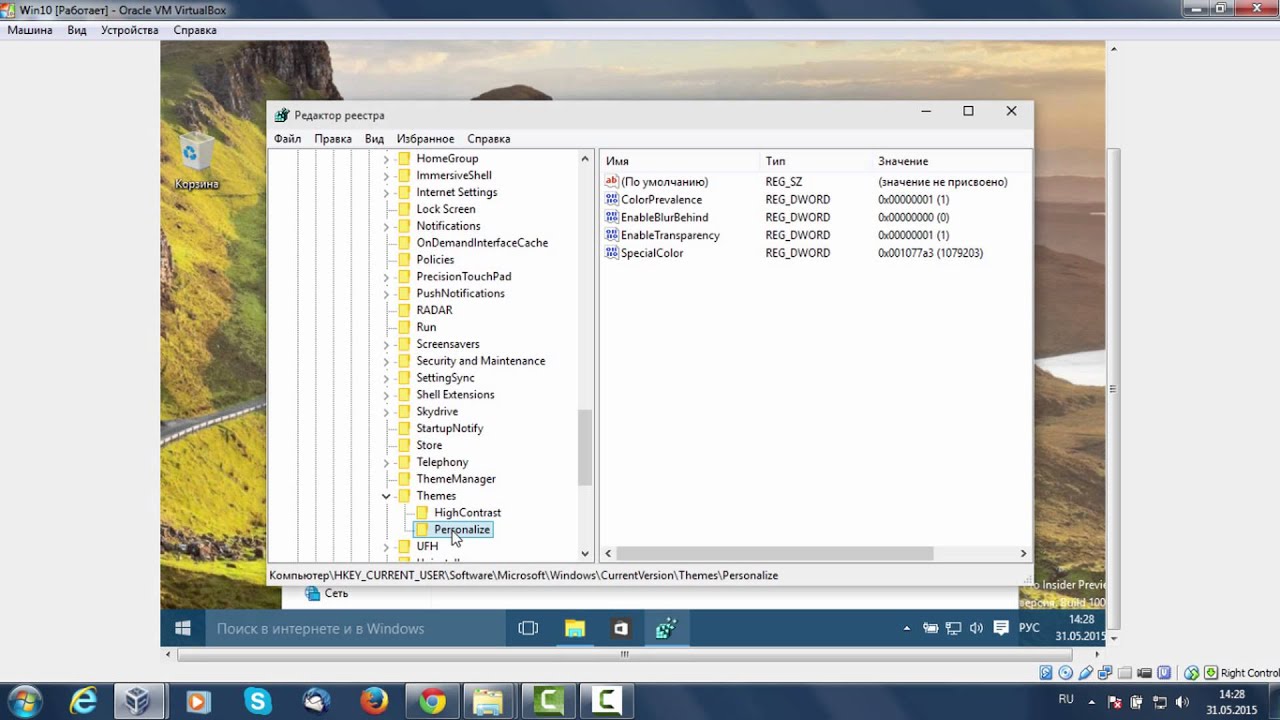Click the VirtualBox optical disk status icon
Viewport: 1280px width, 720px height.
1065,673
